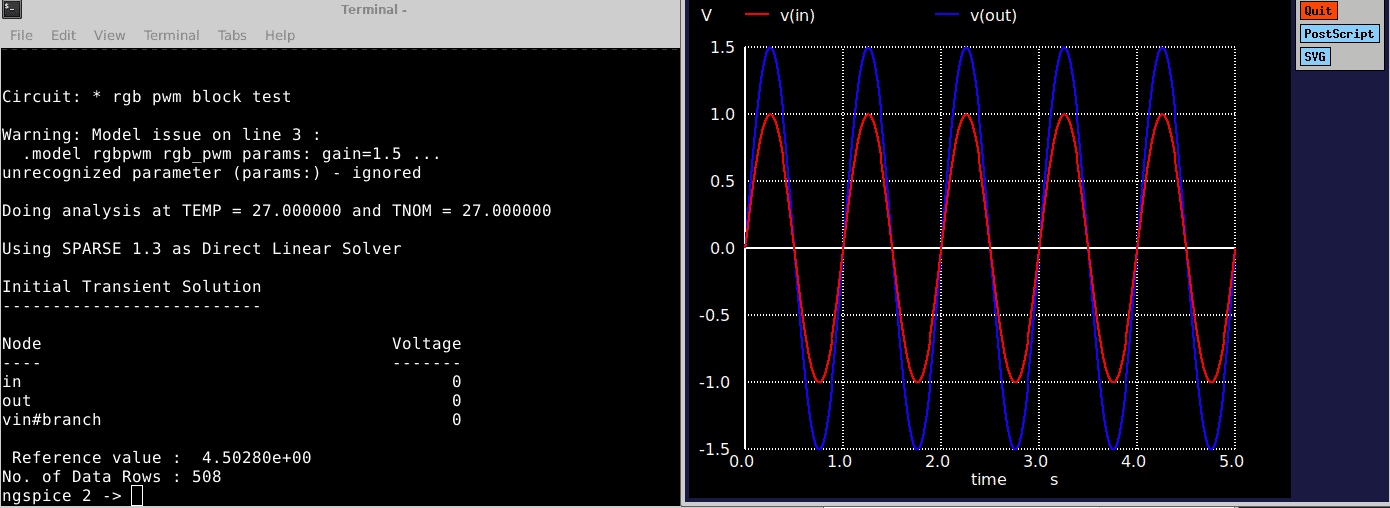Click the 'time' x-axis label

(x=989, y=480)
